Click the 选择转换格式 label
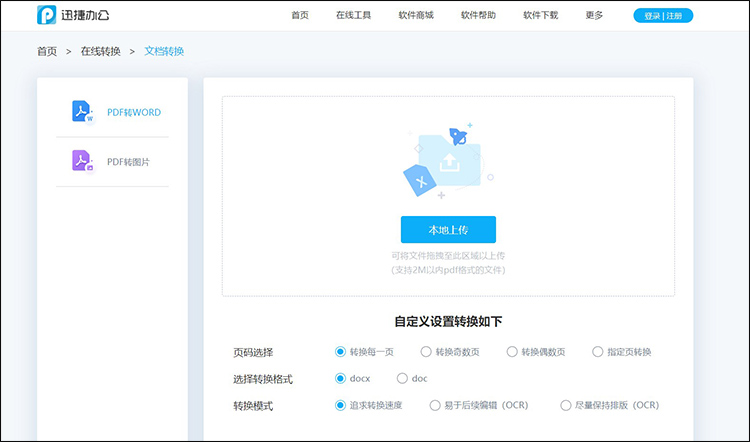The height and width of the screenshot is (442, 750). [x=263, y=379]
